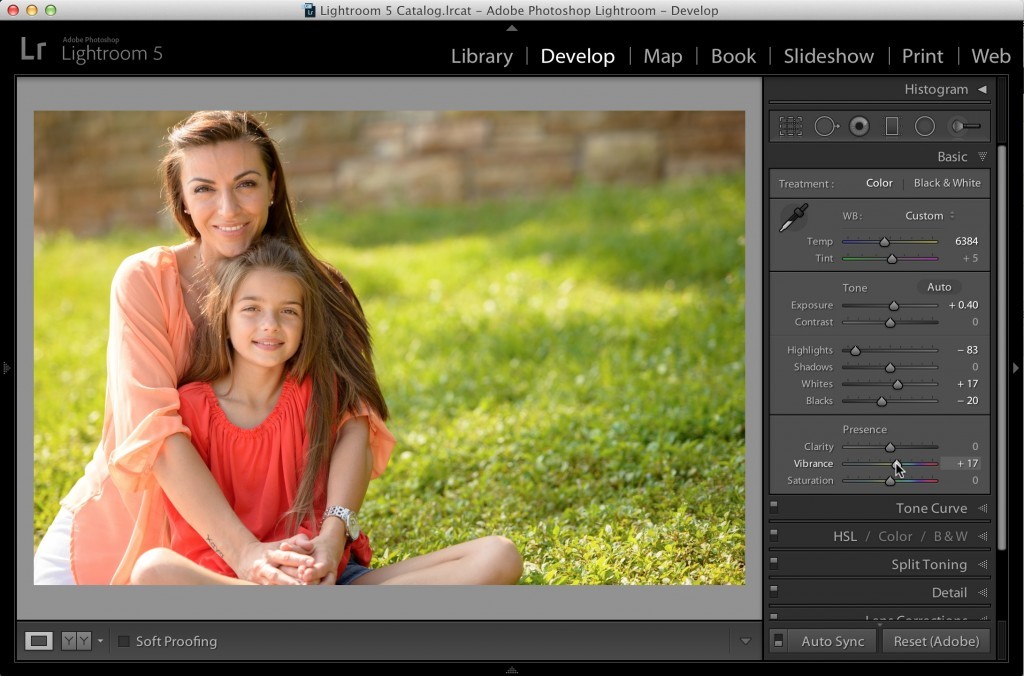The width and height of the screenshot is (1024, 676).
Task: Toggle Split Toning panel on/off switch
Action: pos(774,562)
